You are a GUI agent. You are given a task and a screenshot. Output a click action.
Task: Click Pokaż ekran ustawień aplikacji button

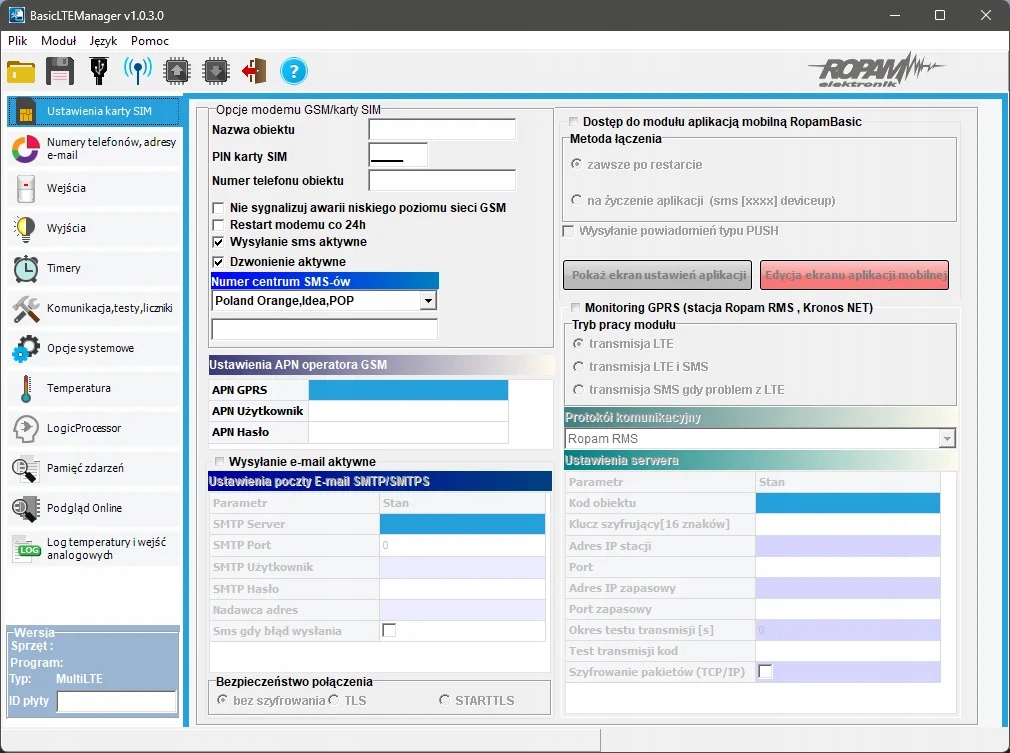coord(660,275)
